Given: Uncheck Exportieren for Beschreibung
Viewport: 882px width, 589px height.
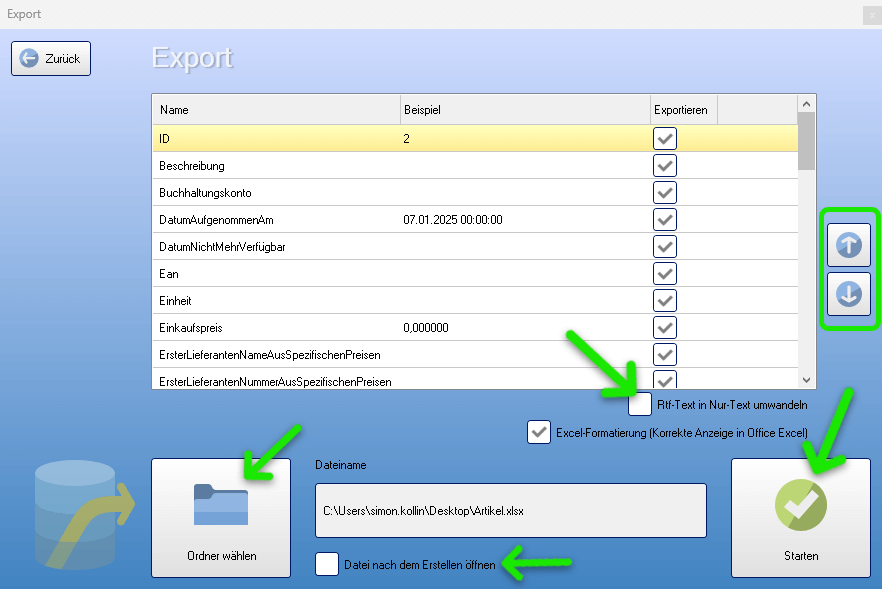Looking at the screenshot, I should click(x=665, y=165).
